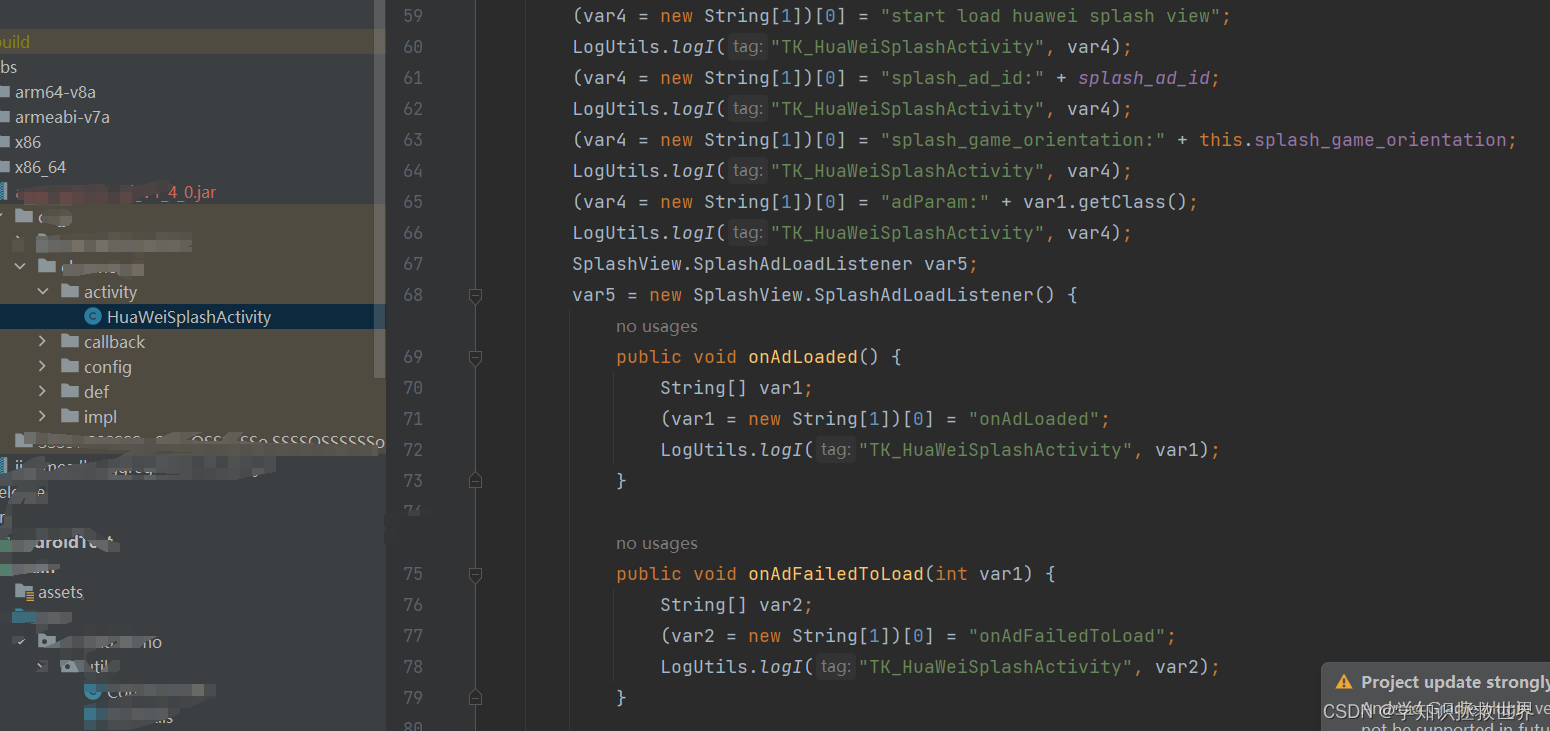Click the assets folder icon
Viewport: 1550px width, 731px height.
point(24,591)
